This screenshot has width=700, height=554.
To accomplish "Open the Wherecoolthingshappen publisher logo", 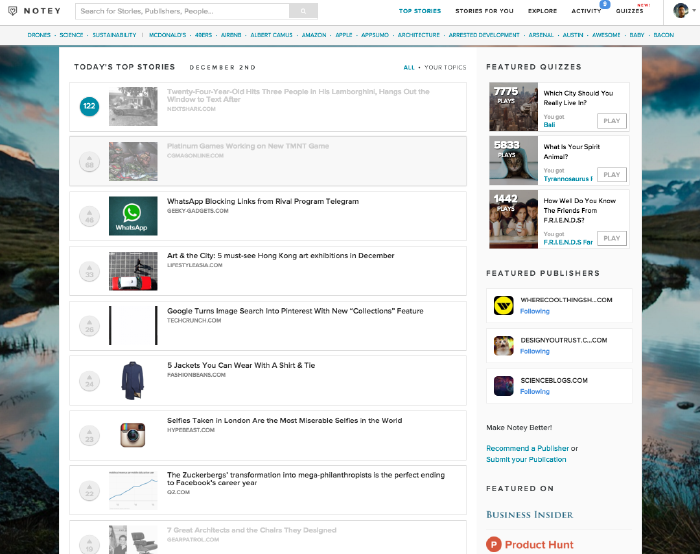I will [x=504, y=306].
